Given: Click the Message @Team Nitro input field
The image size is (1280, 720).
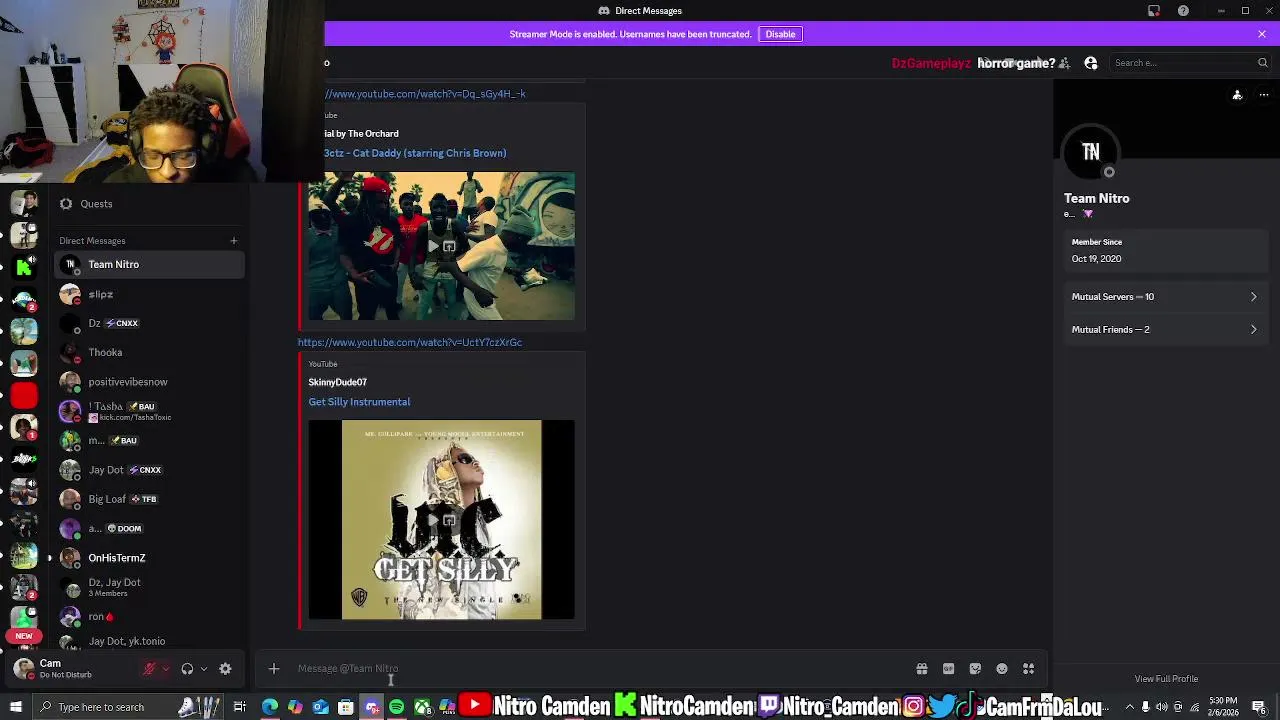Looking at the screenshot, I should pos(600,669).
